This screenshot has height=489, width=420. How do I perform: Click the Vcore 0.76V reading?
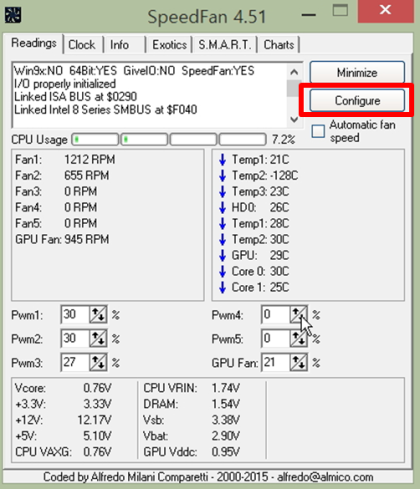(63, 388)
